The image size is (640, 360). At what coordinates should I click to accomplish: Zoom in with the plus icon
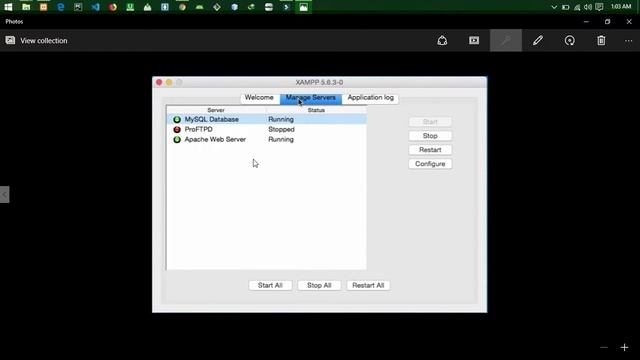coord(624,347)
